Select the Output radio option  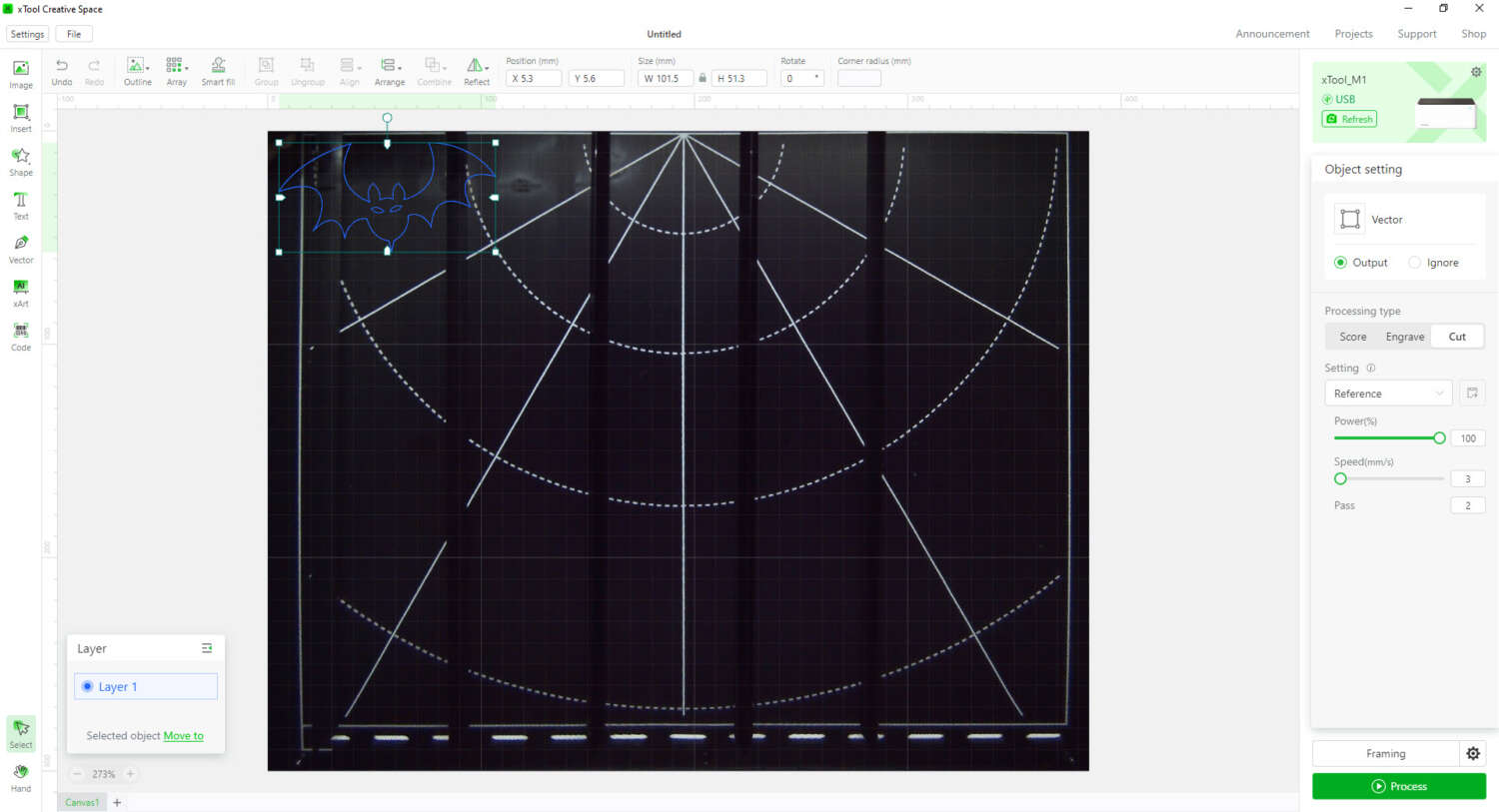1340,263
